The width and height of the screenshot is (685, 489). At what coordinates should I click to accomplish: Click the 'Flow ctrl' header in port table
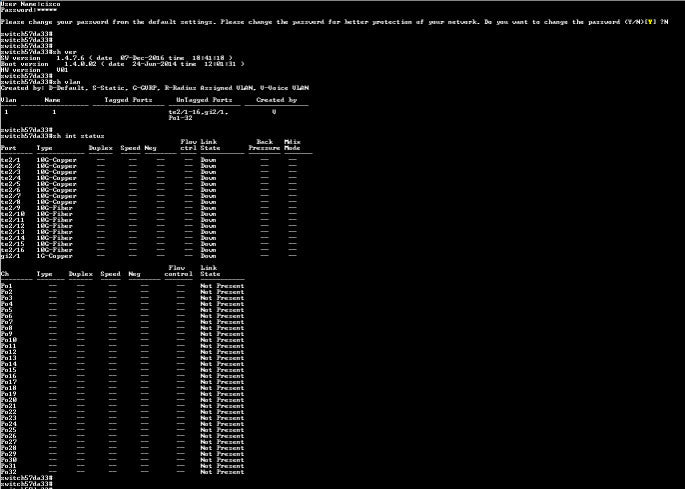(188, 145)
